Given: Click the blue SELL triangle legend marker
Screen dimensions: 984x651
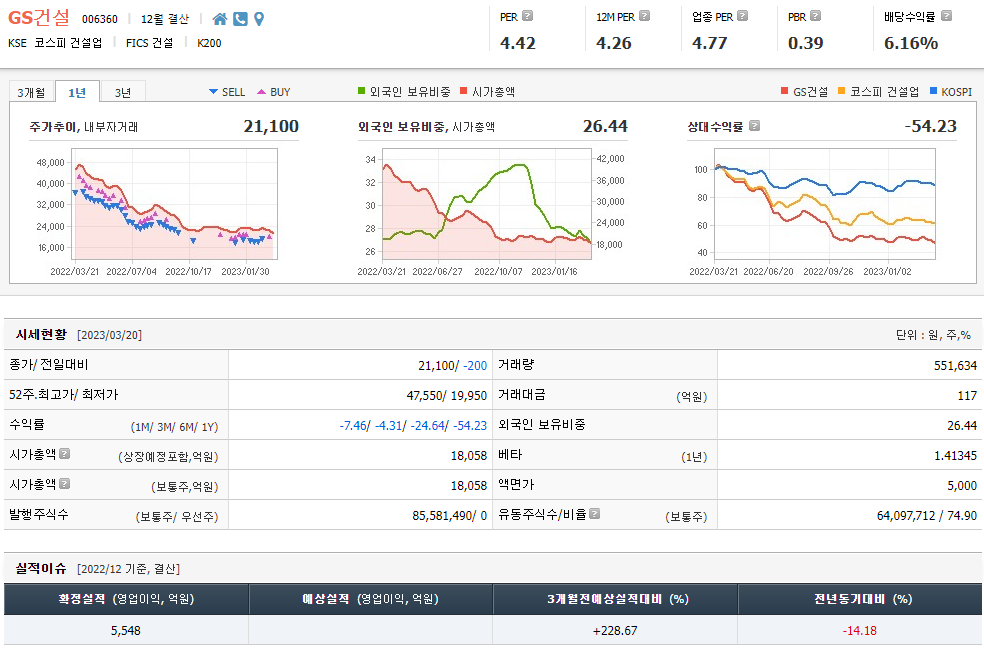Looking at the screenshot, I should coord(213,92).
